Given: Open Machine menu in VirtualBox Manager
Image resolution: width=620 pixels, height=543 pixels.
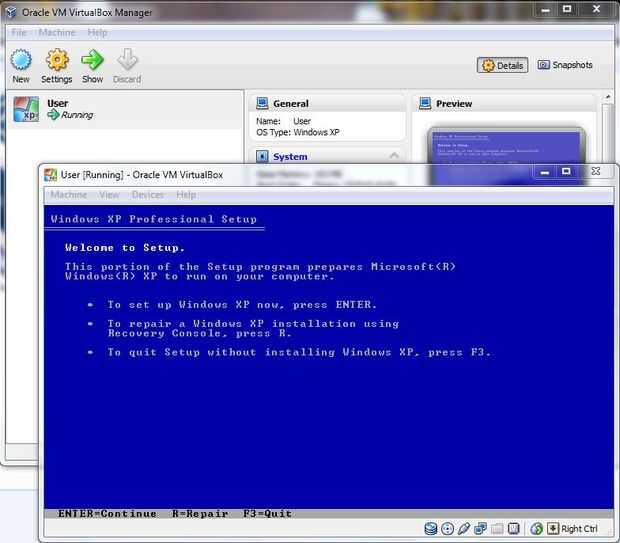Looking at the screenshot, I should point(57,32).
